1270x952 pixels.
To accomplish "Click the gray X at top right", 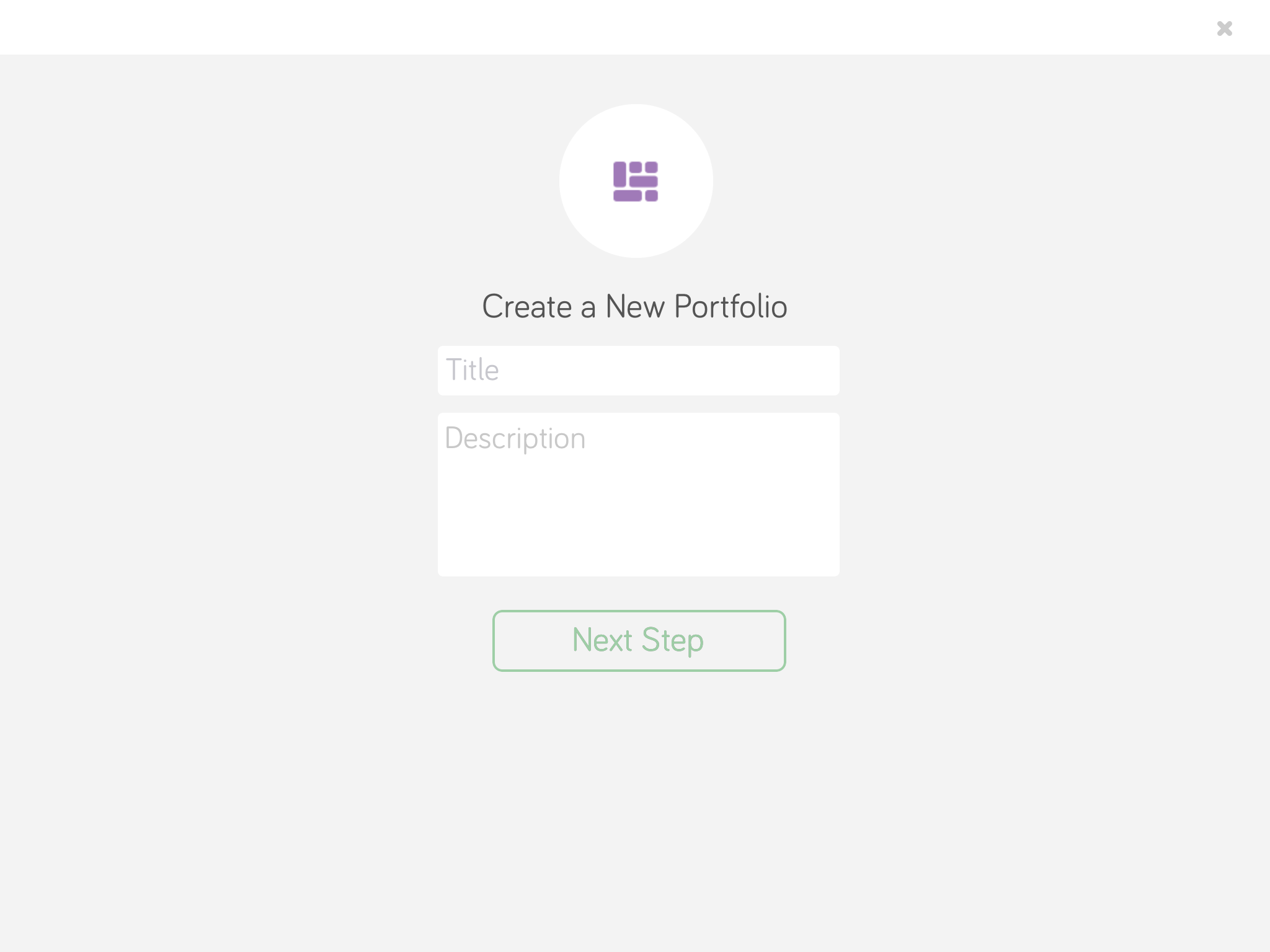I will (1224, 29).
